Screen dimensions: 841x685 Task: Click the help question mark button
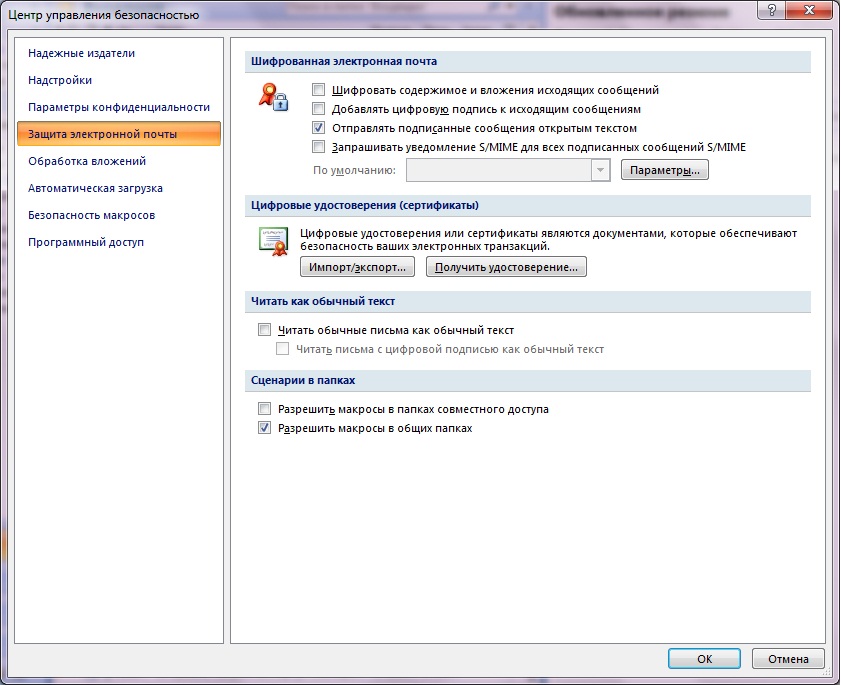(x=771, y=10)
